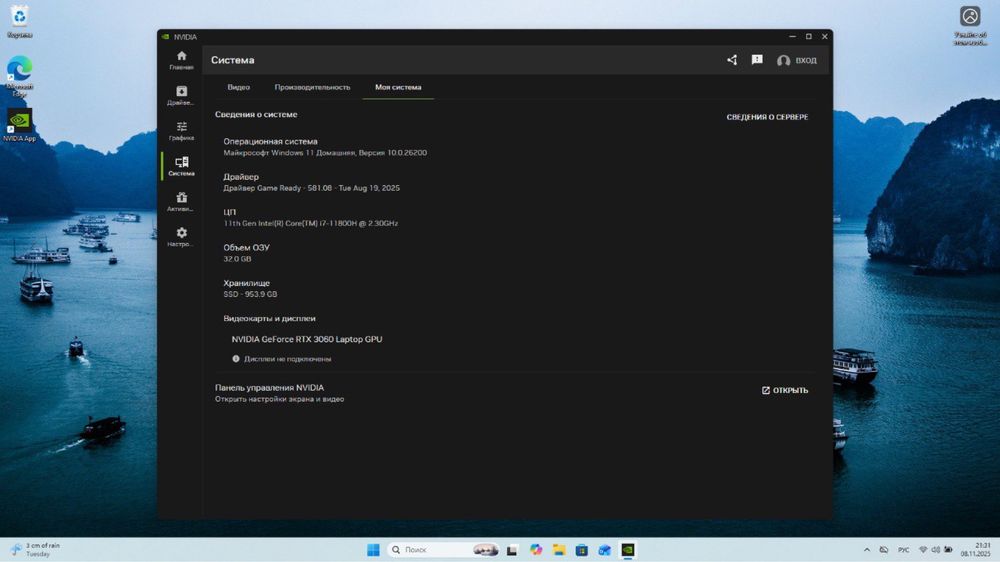Click the ВХОД login button
1000x562 pixels.
(x=797, y=61)
